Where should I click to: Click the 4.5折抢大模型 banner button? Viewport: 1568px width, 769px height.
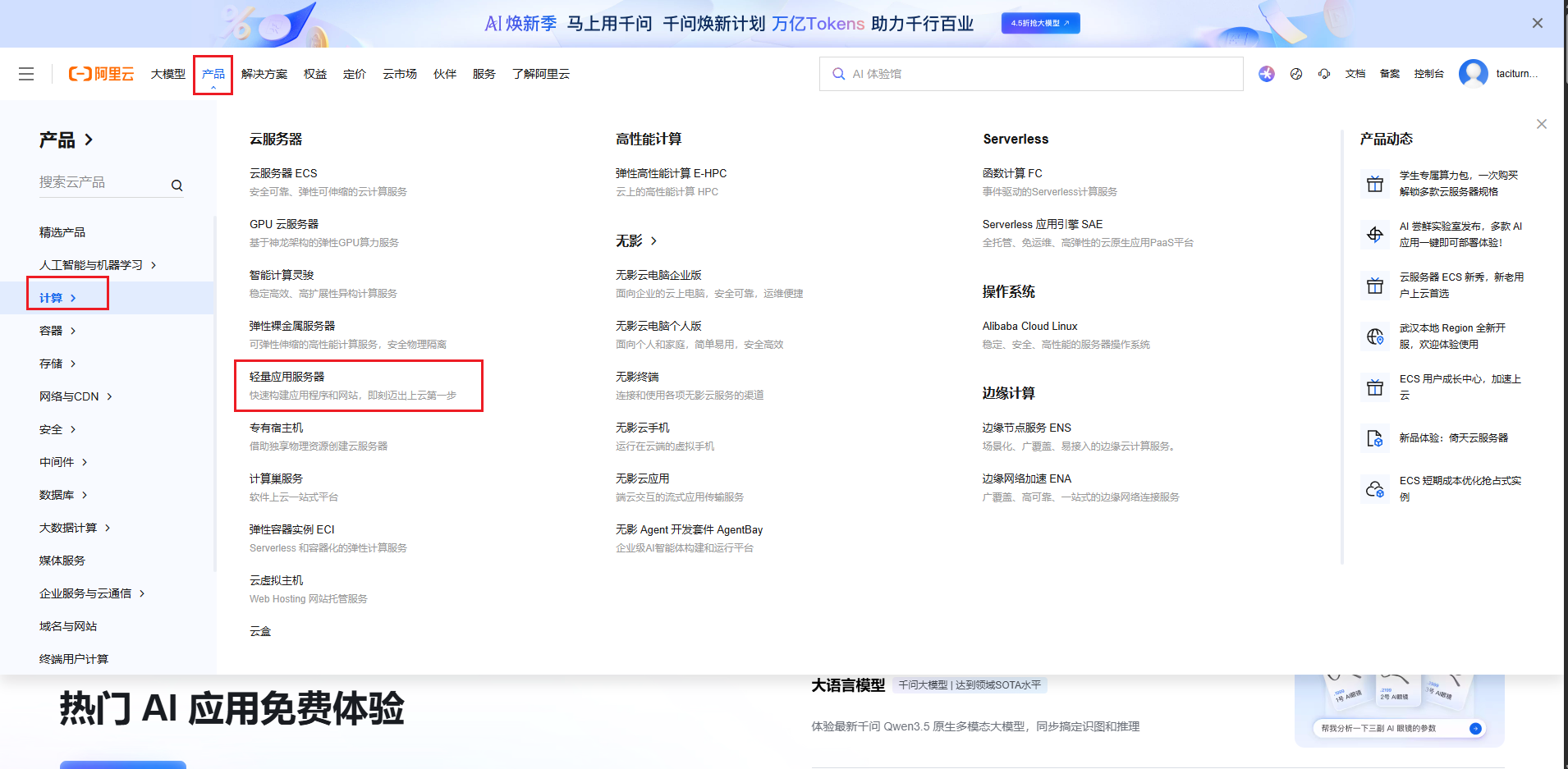point(1040,23)
